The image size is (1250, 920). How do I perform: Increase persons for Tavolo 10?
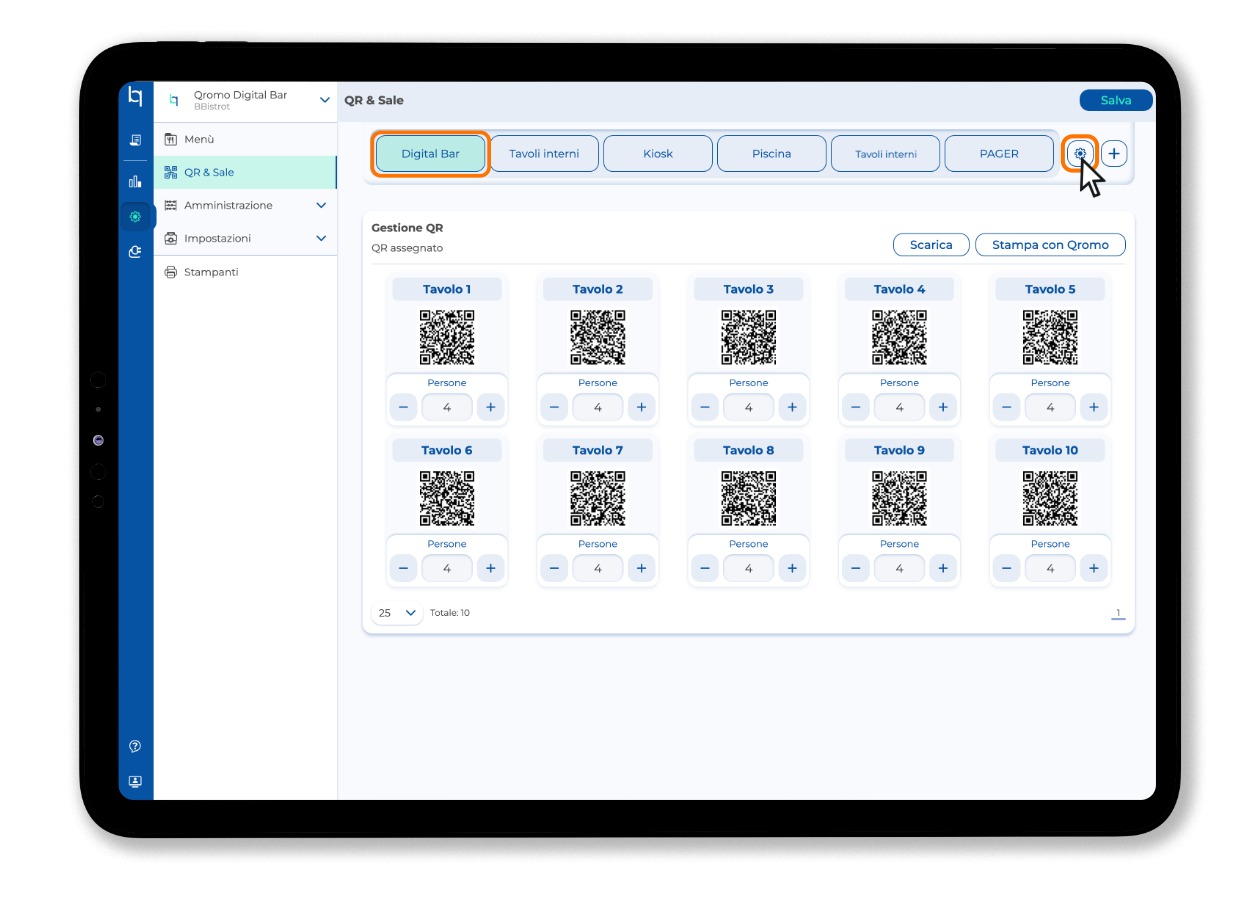pyautogui.click(x=1094, y=568)
